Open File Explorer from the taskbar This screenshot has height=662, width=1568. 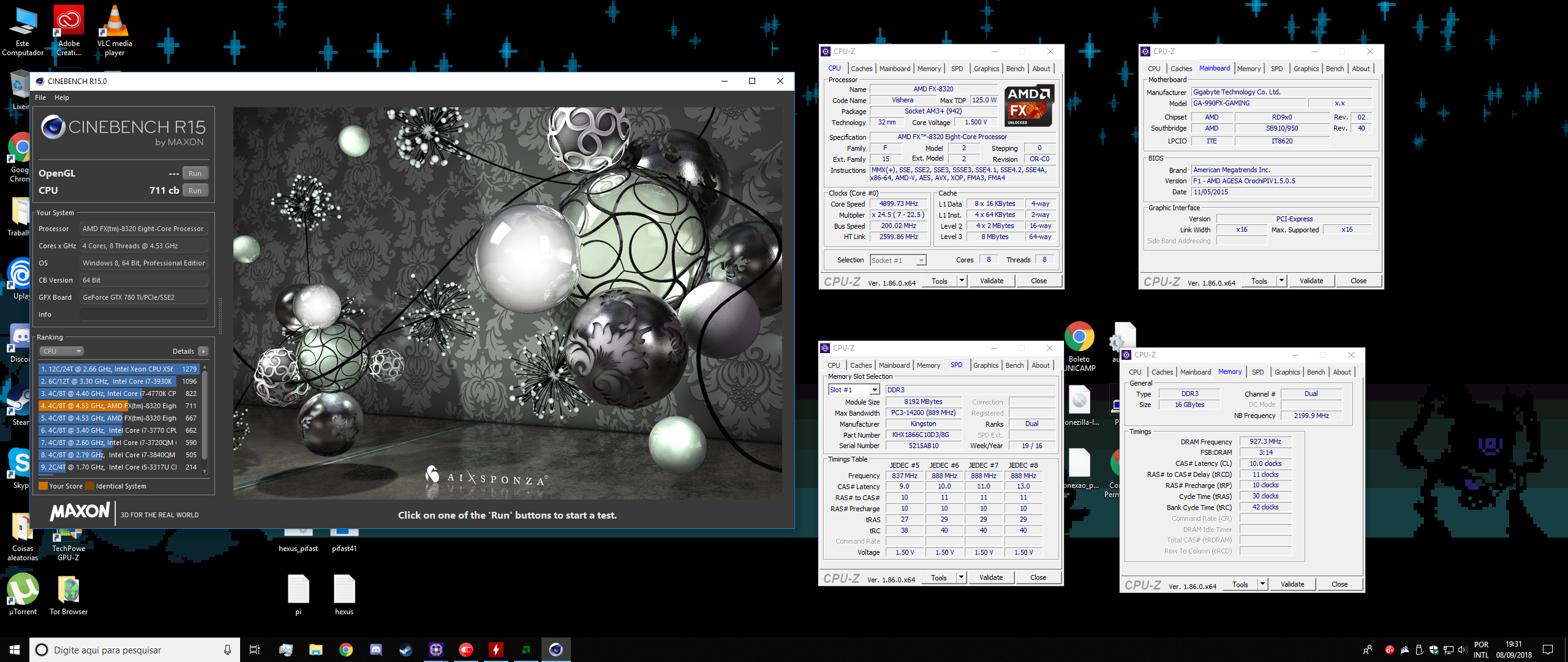click(315, 650)
